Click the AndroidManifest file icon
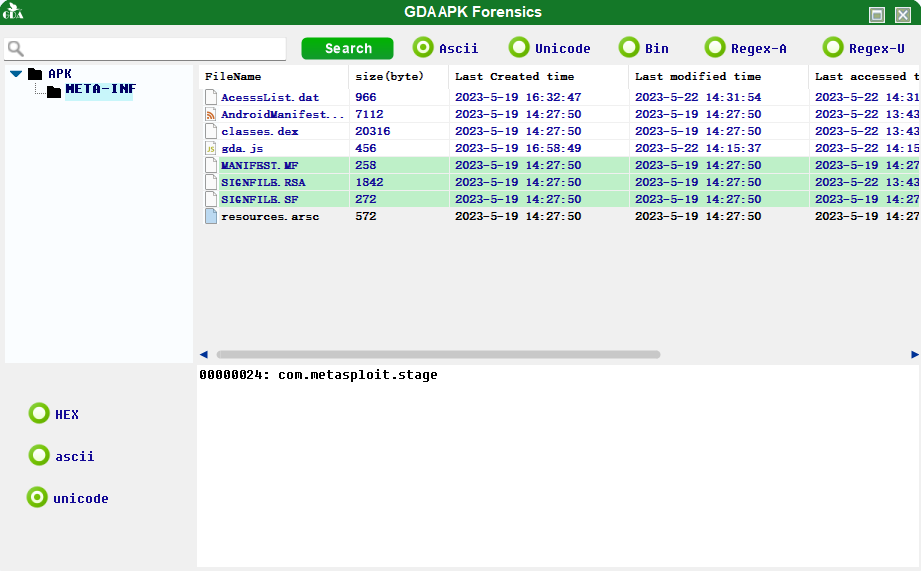Viewport: 921px width, 571px height. [211, 114]
